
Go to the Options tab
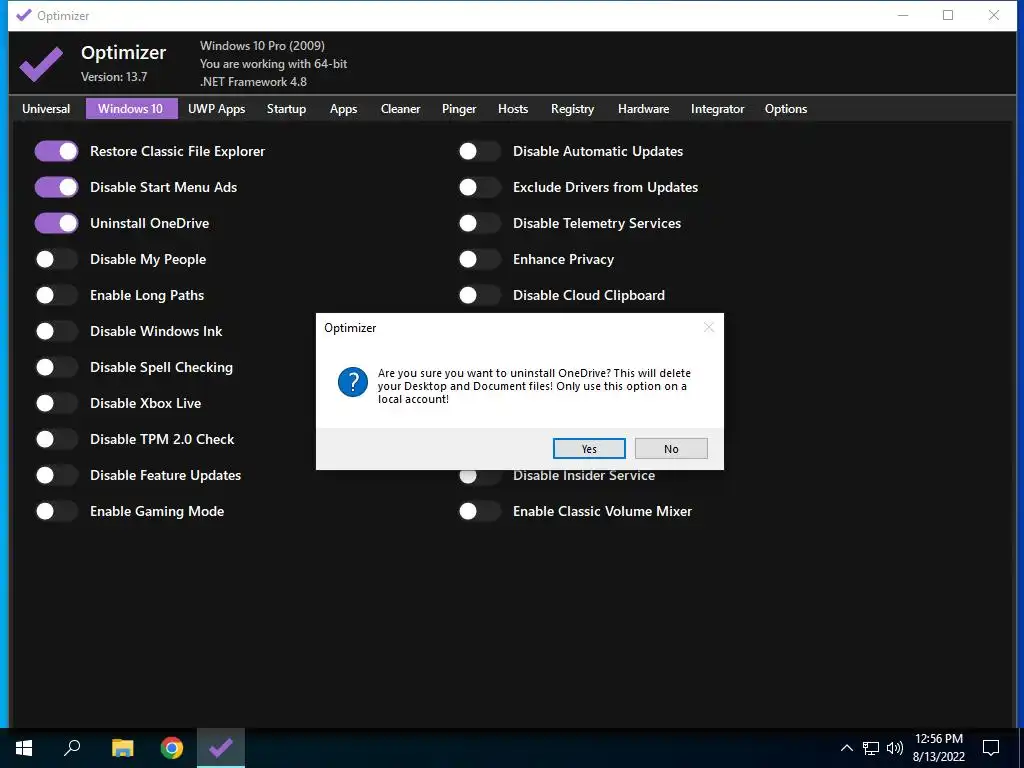click(x=786, y=109)
